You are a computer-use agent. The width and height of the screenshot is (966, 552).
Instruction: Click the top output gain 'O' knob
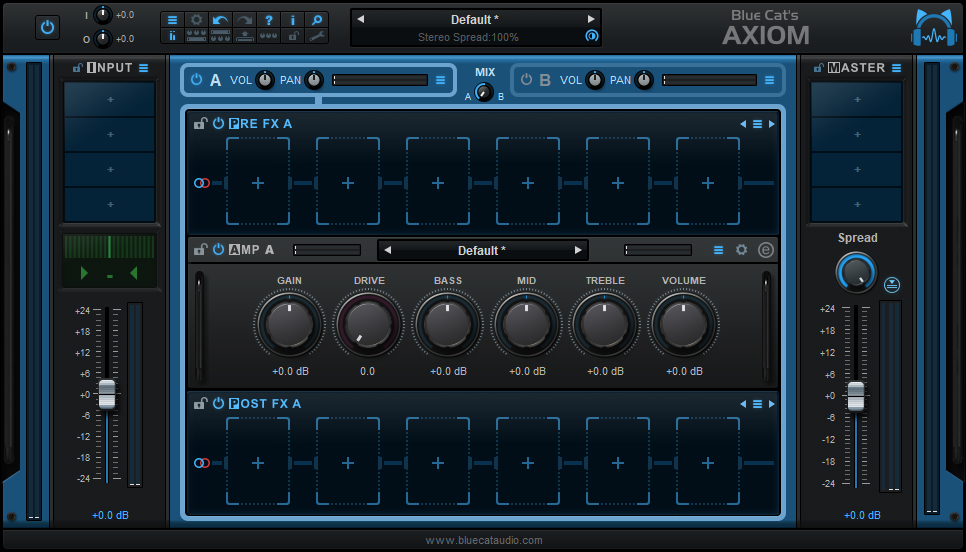click(103, 39)
